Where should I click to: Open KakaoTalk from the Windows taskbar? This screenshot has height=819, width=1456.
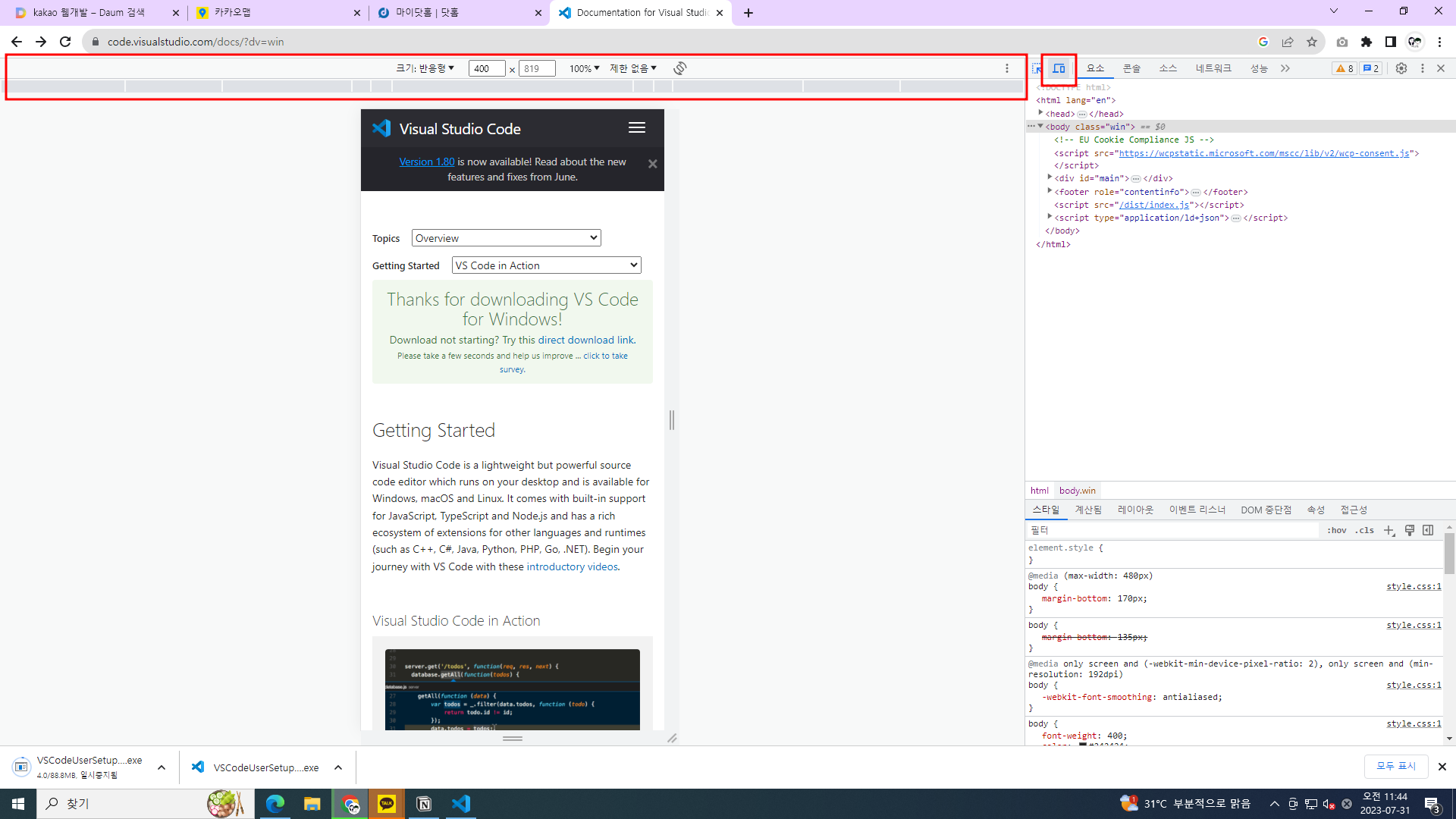tap(387, 804)
